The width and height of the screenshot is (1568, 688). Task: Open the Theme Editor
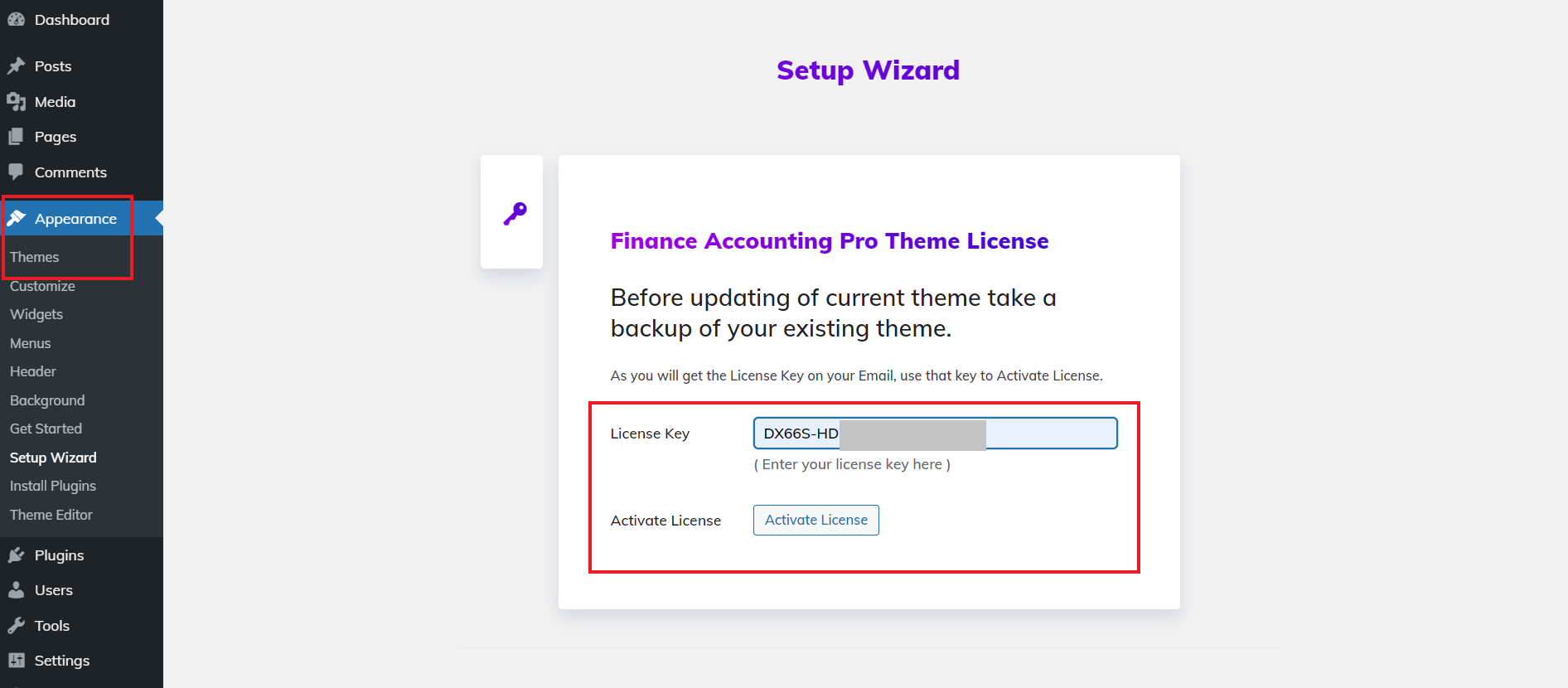pyautogui.click(x=51, y=514)
